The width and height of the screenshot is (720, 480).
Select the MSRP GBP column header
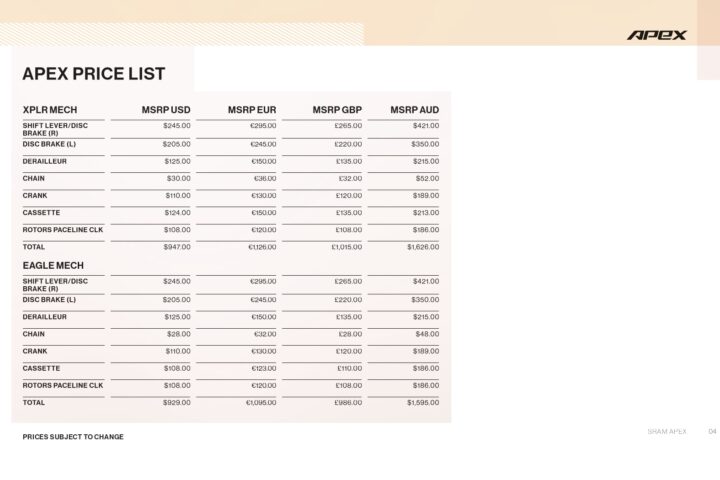(337, 109)
